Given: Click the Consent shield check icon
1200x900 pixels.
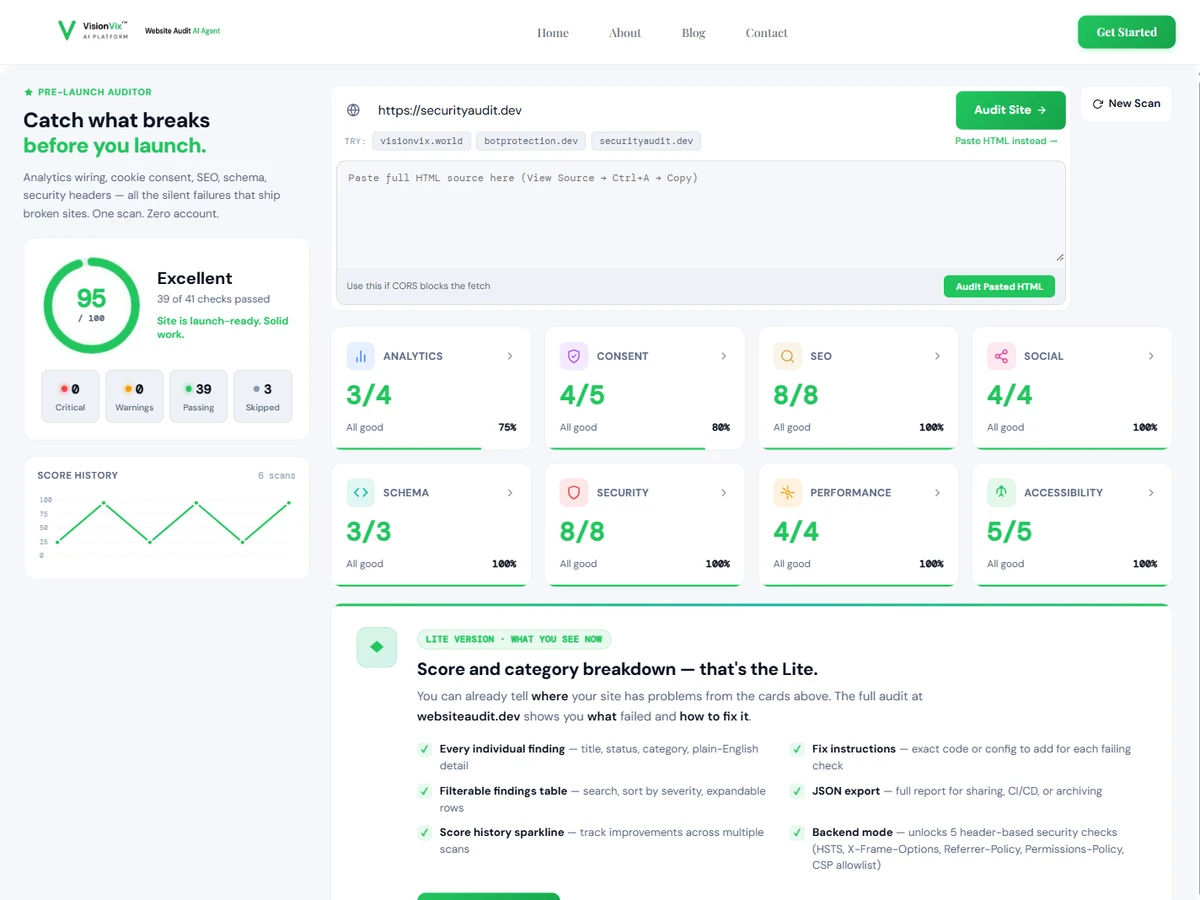Looking at the screenshot, I should tap(574, 356).
